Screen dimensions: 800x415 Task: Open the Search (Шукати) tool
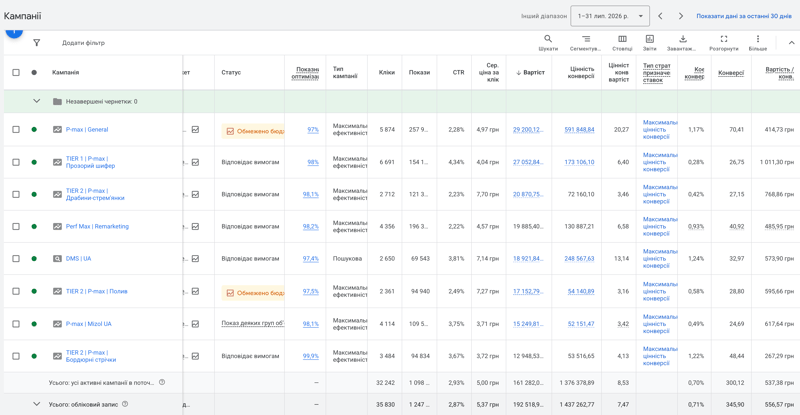point(548,42)
